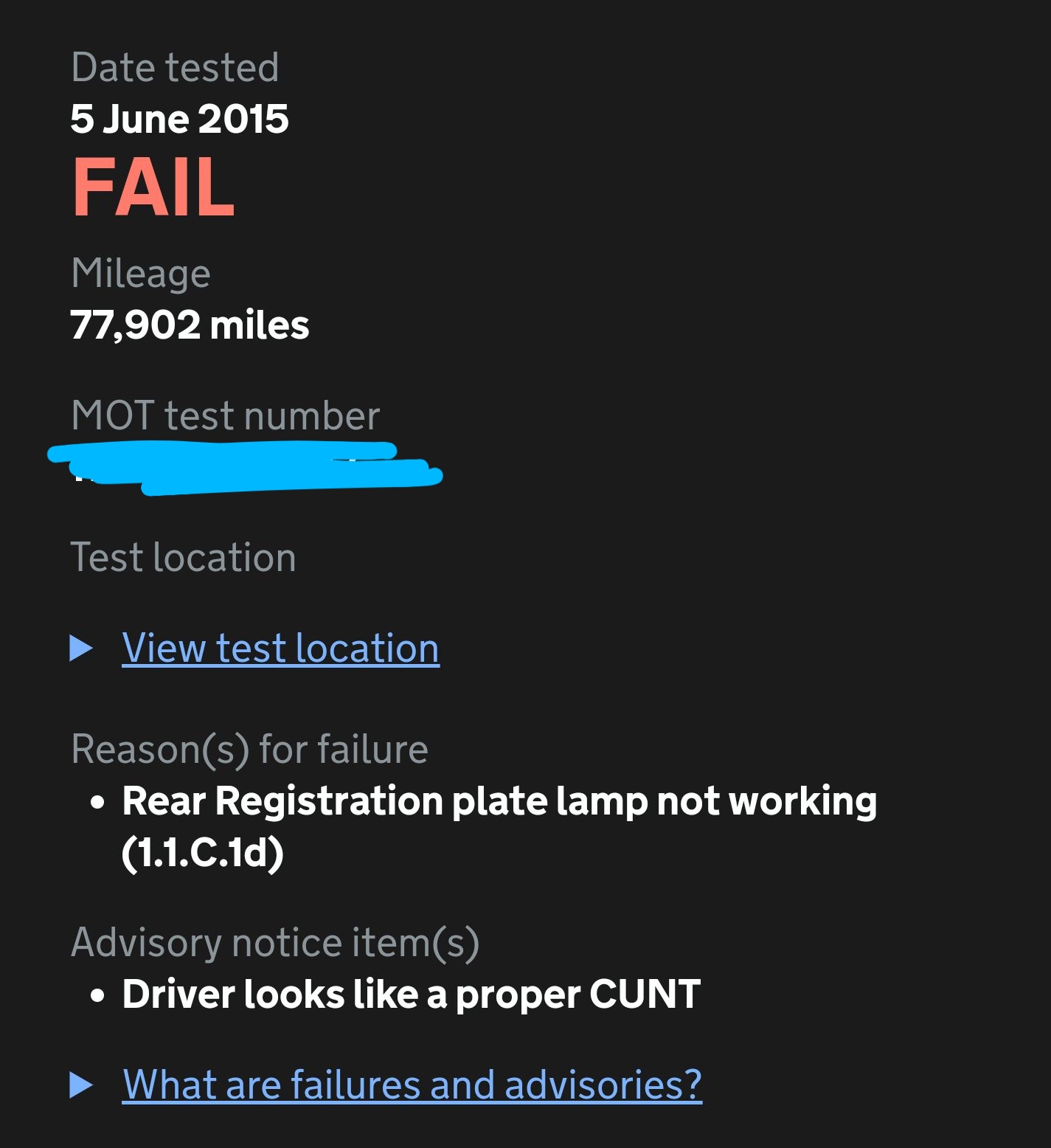Click the blue arrow icon before the bottom link
1051x1148 pixels.
pos(83,1085)
